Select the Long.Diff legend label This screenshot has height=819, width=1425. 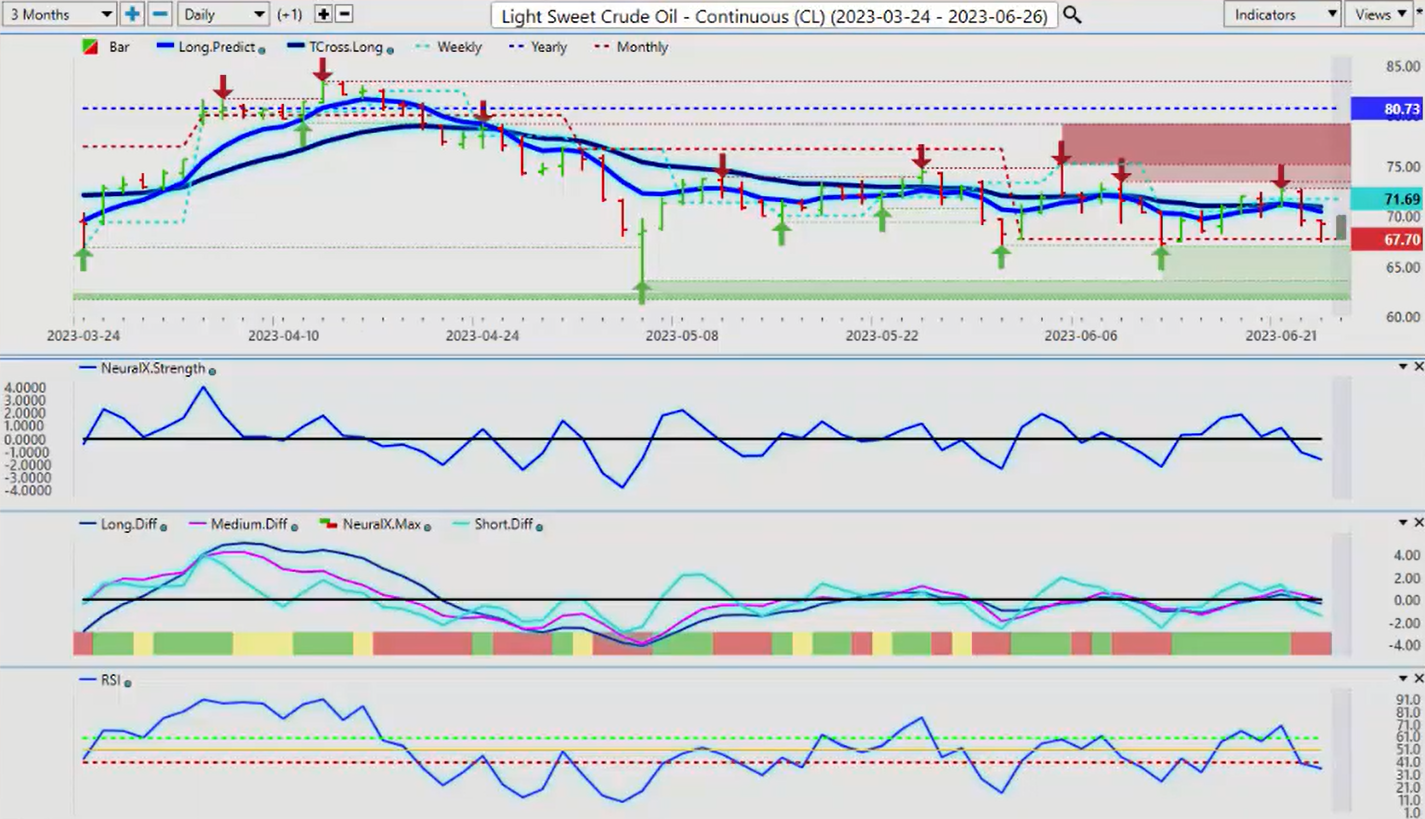coord(129,524)
